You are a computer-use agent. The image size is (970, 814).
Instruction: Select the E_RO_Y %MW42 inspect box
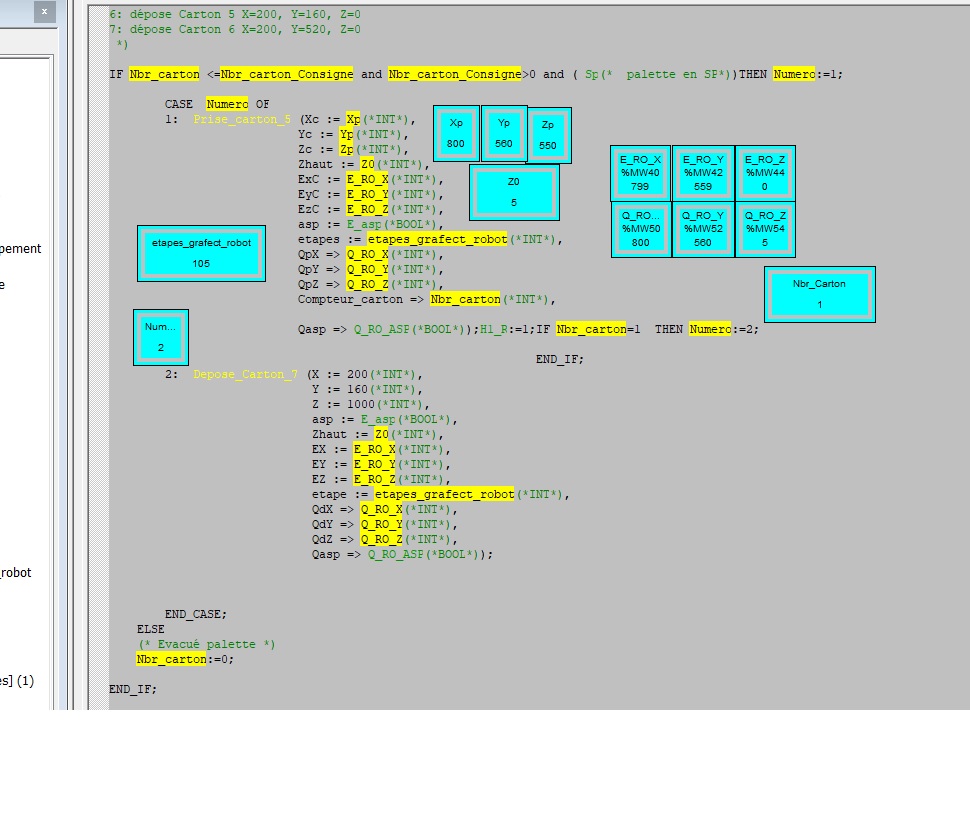[703, 173]
